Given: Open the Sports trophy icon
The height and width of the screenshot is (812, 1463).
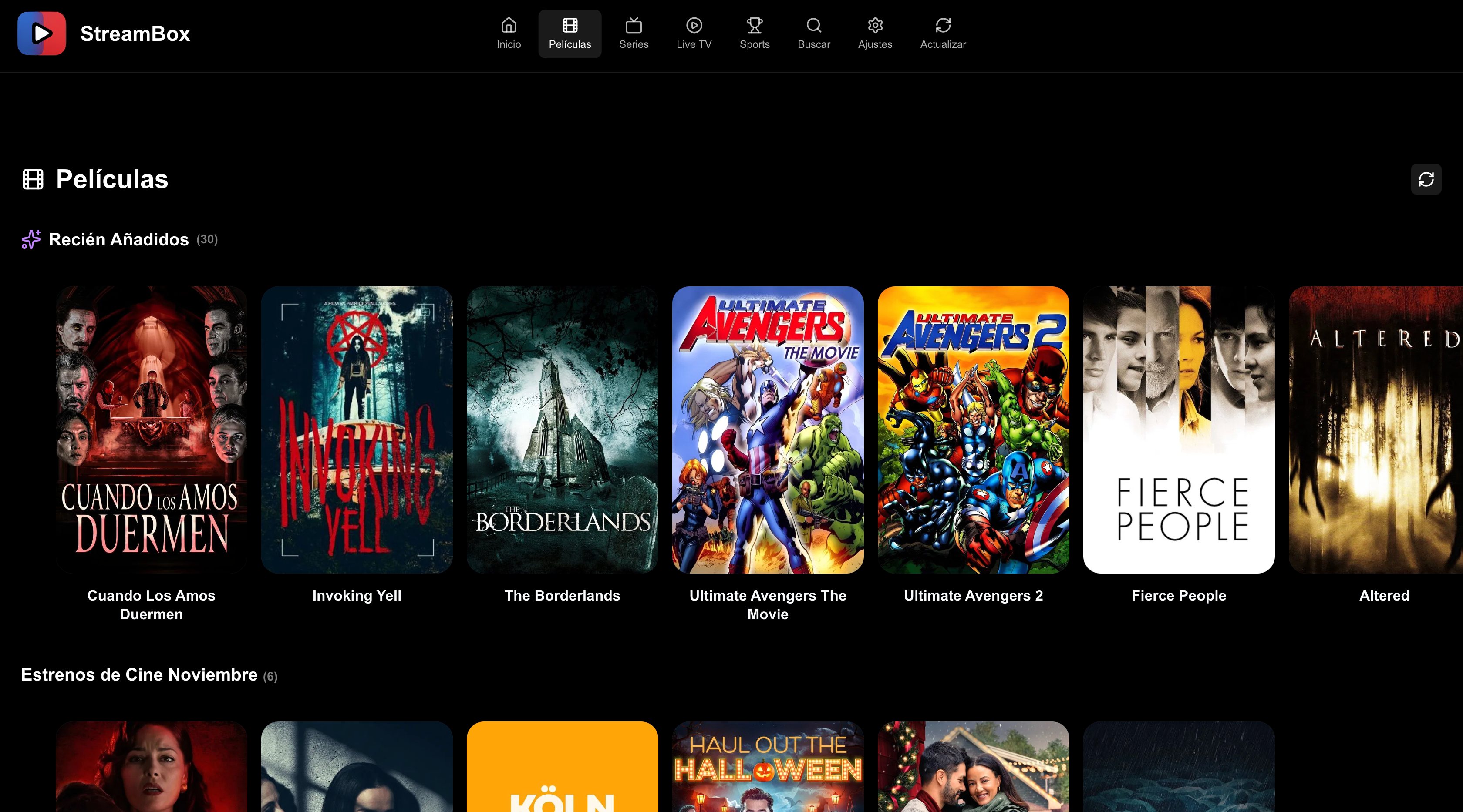Looking at the screenshot, I should pos(754,26).
